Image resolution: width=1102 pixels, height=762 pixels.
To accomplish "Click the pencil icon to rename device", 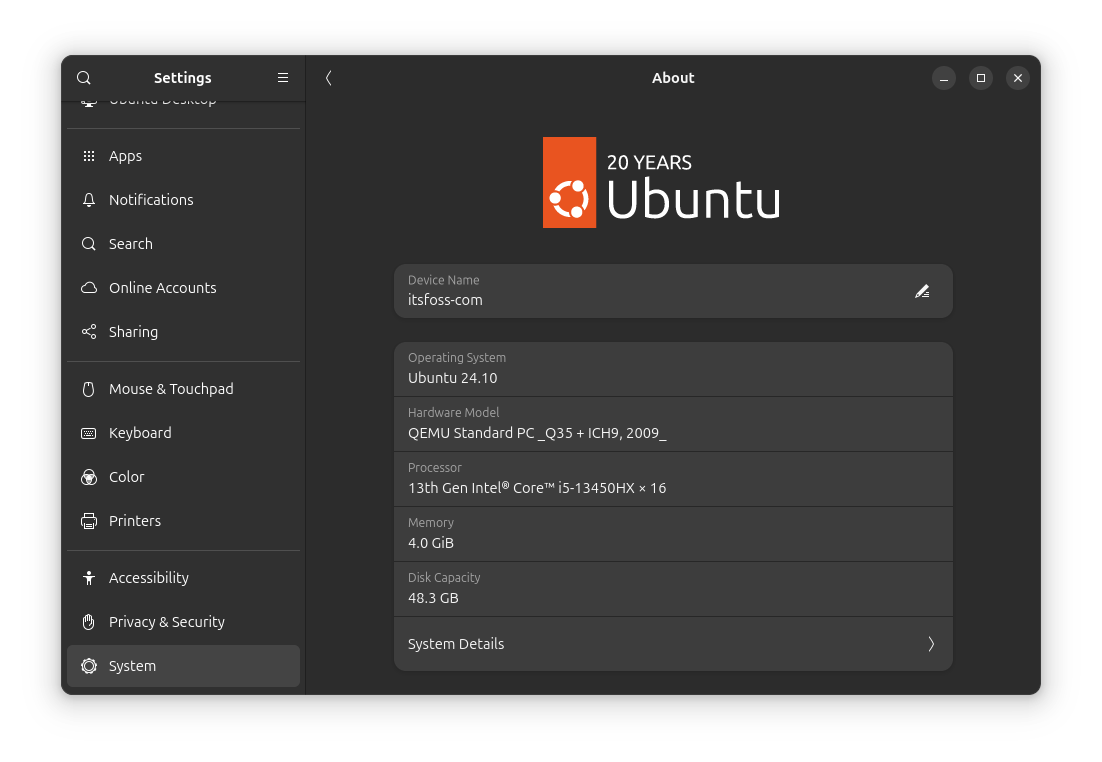I will click(922, 291).
